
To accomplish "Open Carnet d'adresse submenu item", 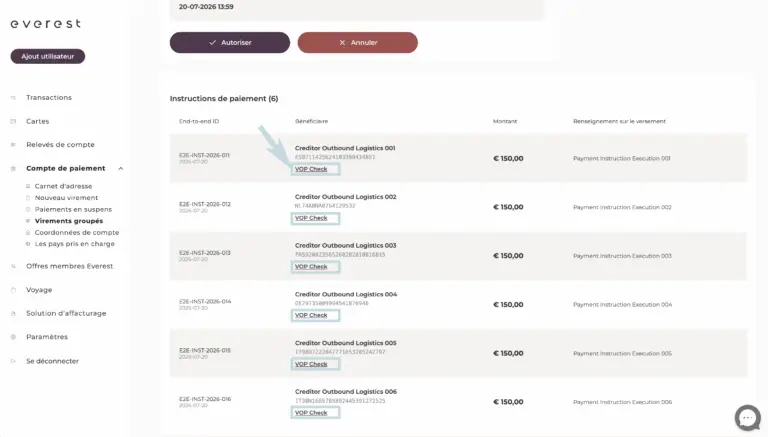I will [63, 186].
